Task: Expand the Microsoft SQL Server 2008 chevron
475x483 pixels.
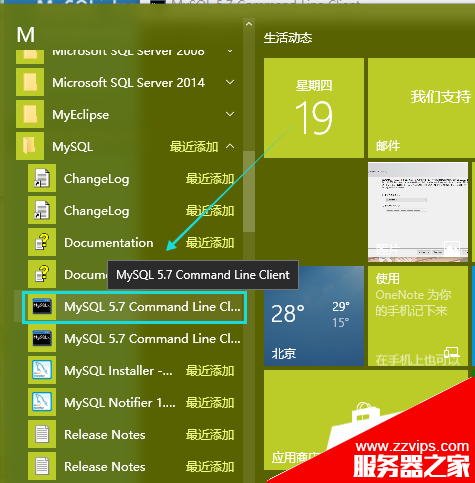Action: (x=230, y=51)
